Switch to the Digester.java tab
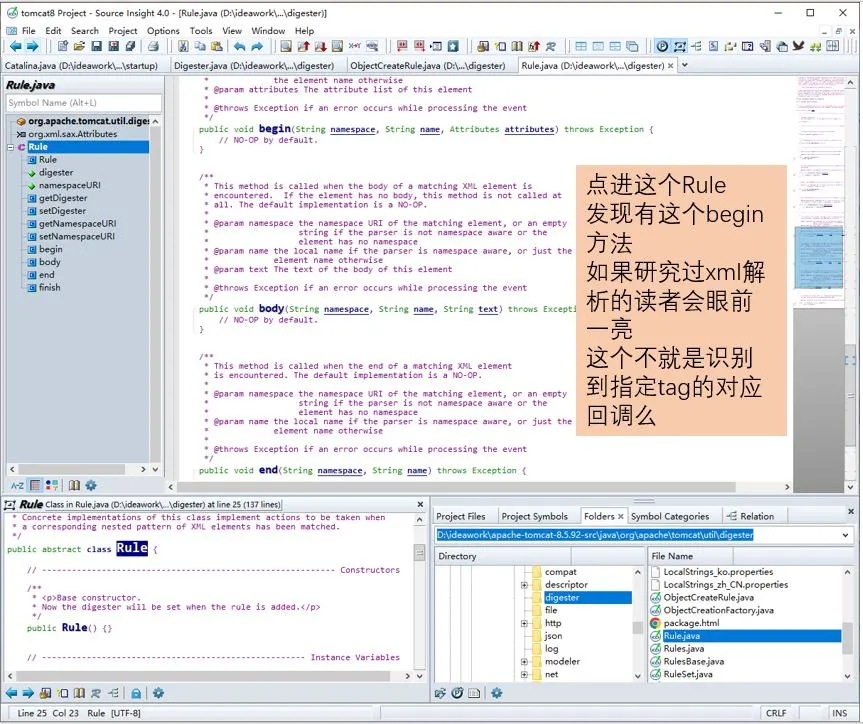The image size is (863, 724). pyautogui.click(x=254, y=66)
